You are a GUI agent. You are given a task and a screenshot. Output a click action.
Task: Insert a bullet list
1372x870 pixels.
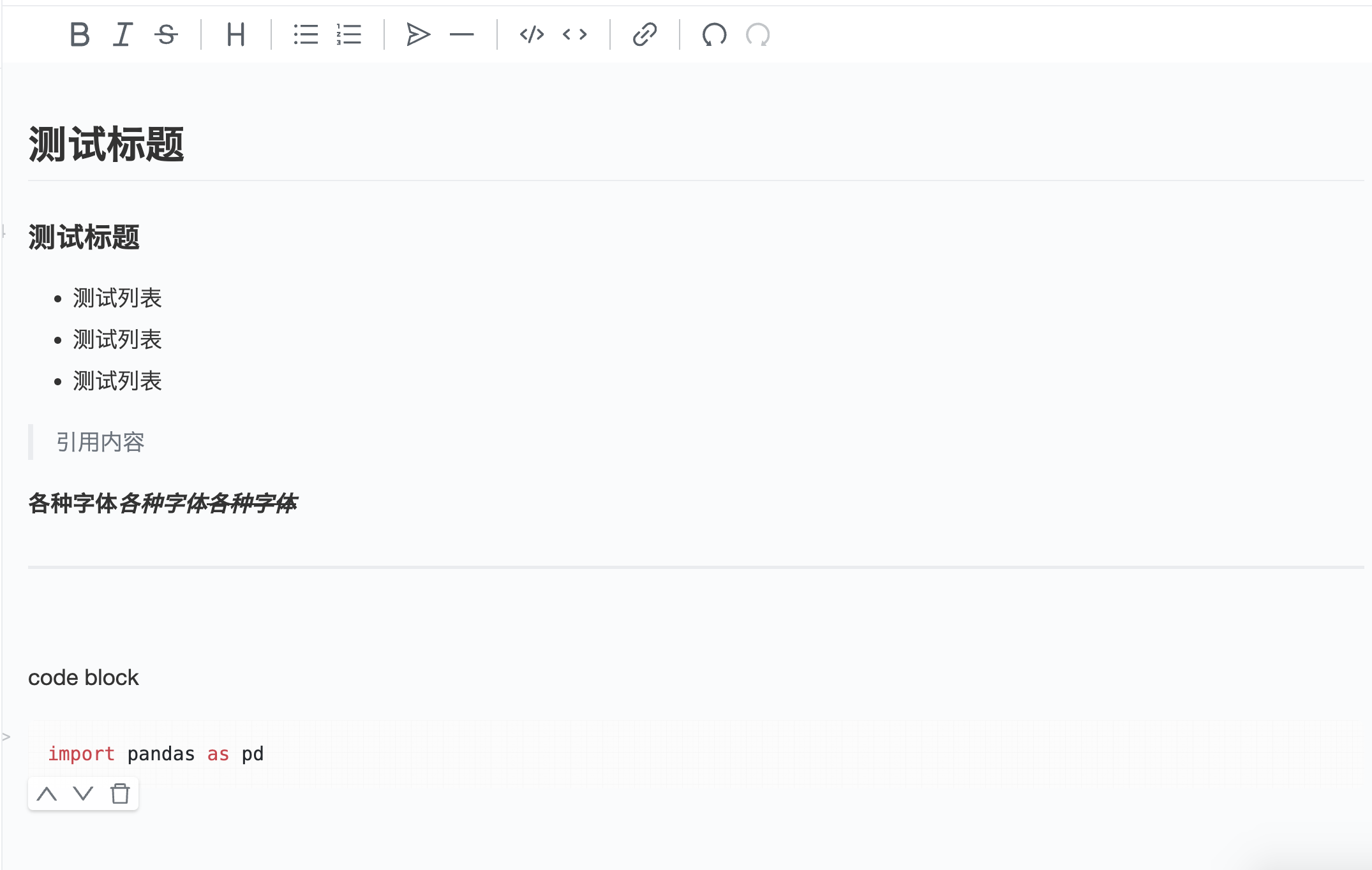click(x=306, y=35)
